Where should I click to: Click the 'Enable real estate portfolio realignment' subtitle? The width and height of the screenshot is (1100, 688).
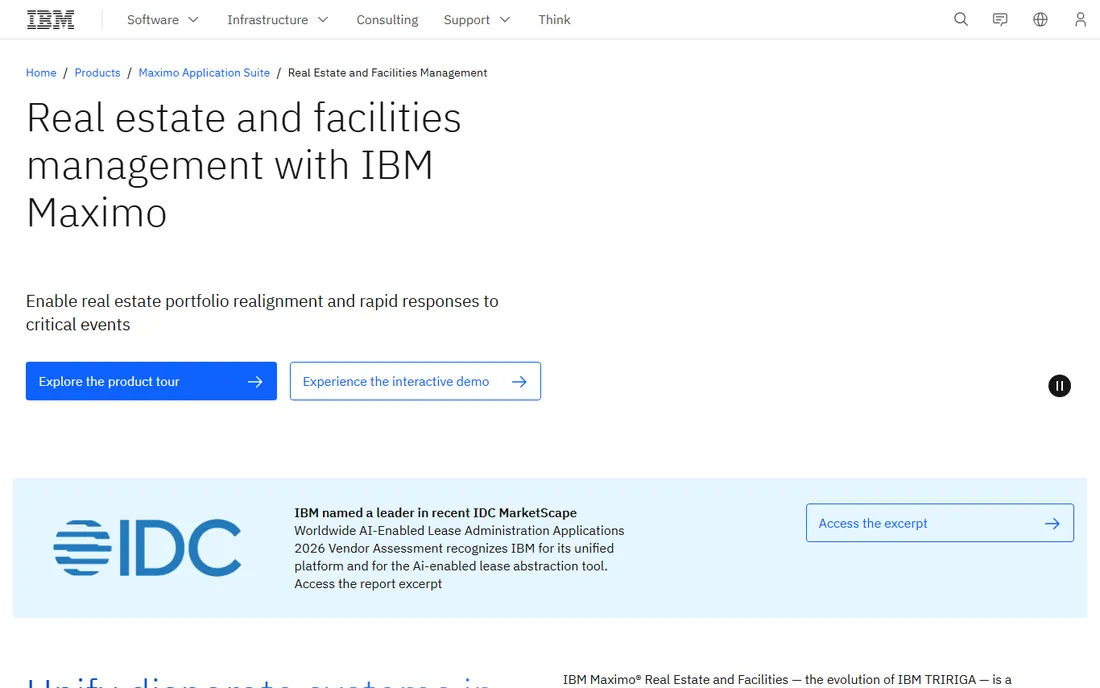tap(262, 313)
